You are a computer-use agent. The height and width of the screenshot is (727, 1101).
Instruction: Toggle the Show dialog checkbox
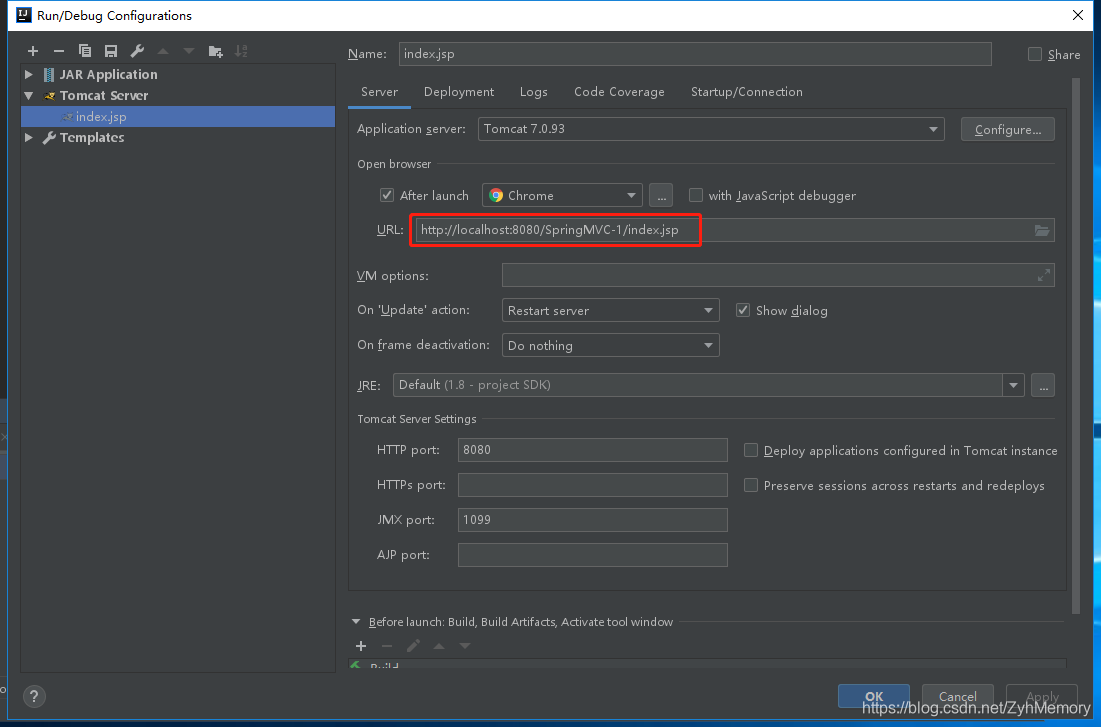(x=743, y=310)
